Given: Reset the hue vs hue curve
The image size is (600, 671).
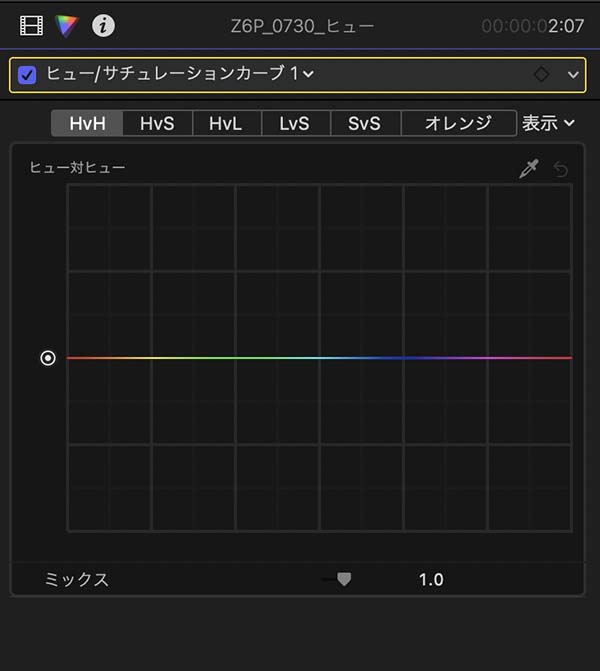Looking at the screenshot, I should [x=560, y=169].
